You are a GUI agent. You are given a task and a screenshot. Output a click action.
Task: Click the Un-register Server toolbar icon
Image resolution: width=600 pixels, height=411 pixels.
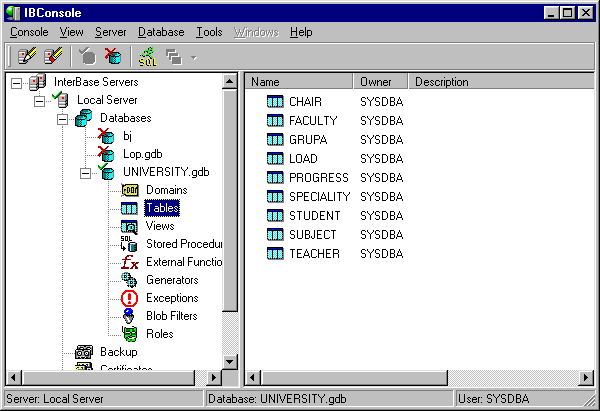click(x=53, y=56)
